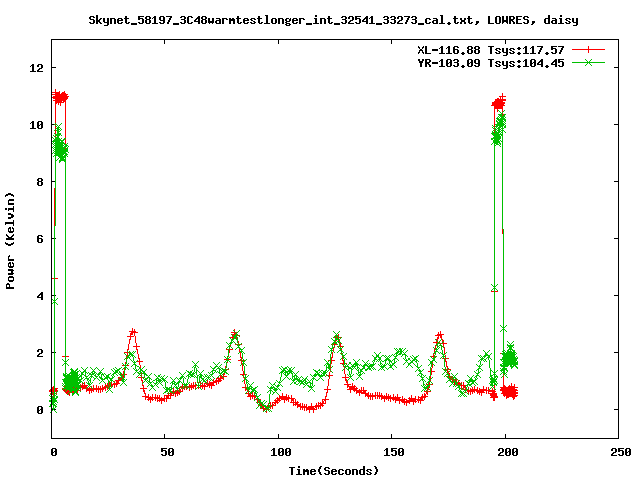640x480 pixels.
Task: Click the Power (Kelvin) axis label
Action: pyautogui.click(x=10, y=241)
